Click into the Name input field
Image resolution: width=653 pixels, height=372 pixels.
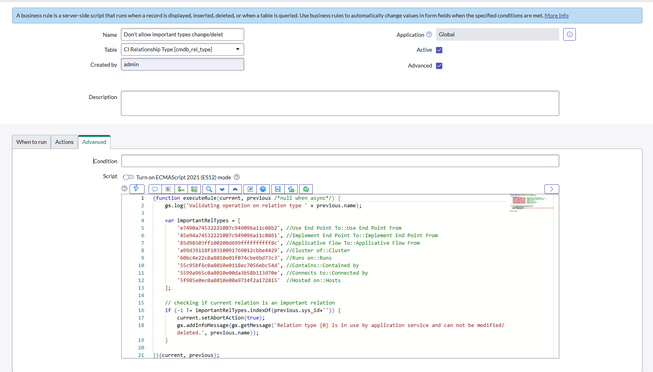tap(182, 35)
